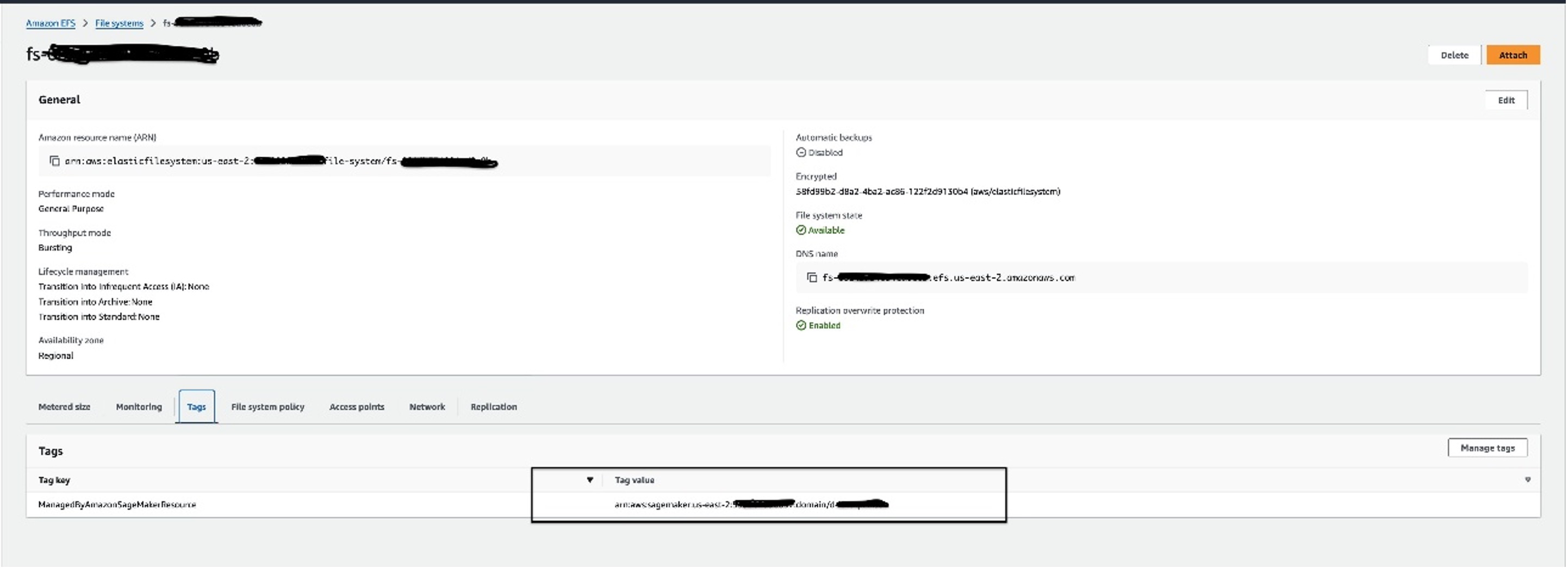Open the Network tab
This screenshot has width=1568, height=568.
coord(427,407)
